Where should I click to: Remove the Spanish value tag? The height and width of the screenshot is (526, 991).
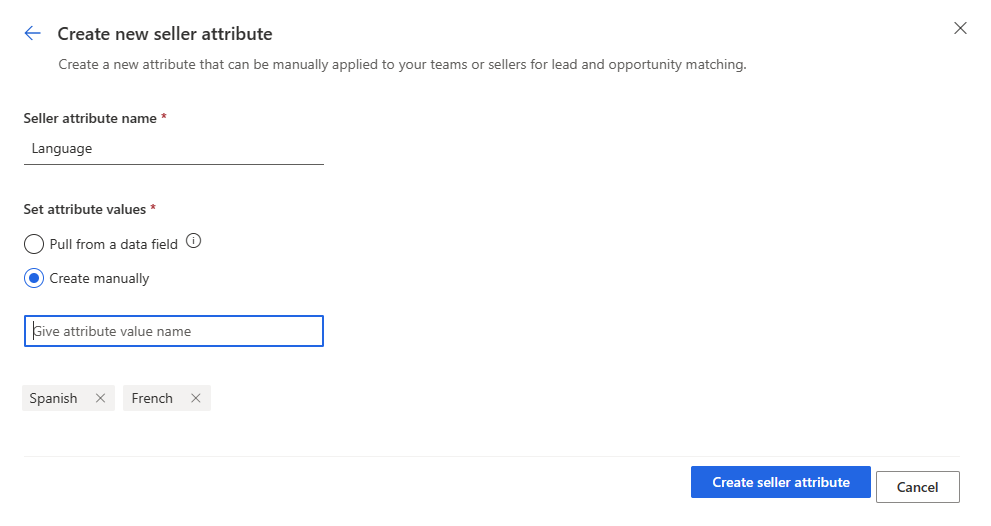[100, 398]
